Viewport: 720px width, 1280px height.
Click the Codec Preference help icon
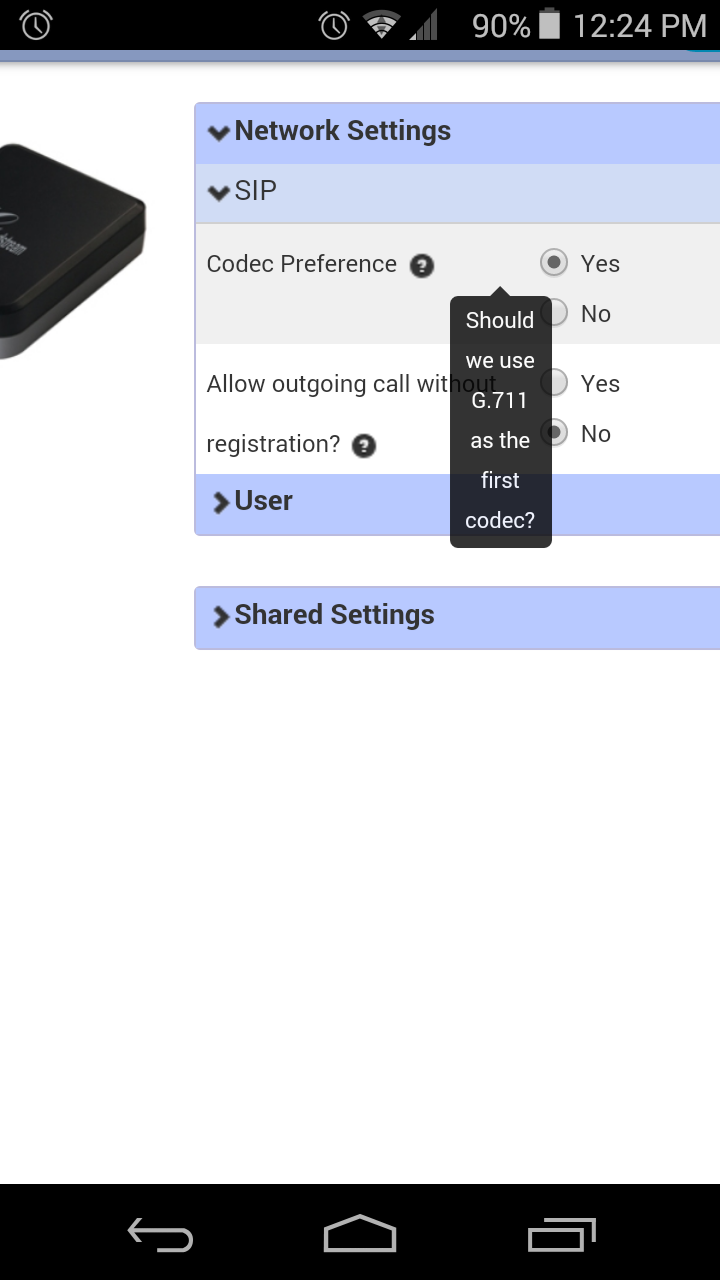tap(423, 266)
